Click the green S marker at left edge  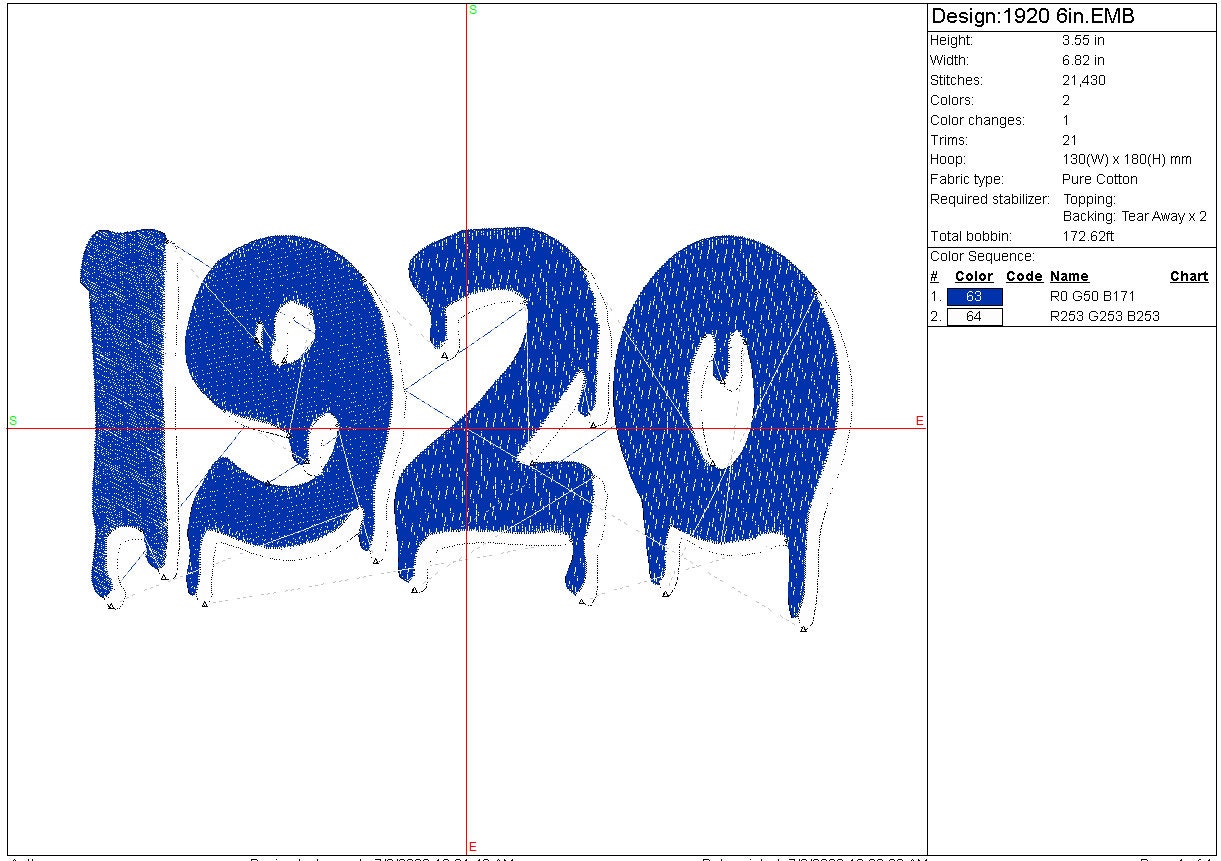pyautogui.click(x=13, y=421)
